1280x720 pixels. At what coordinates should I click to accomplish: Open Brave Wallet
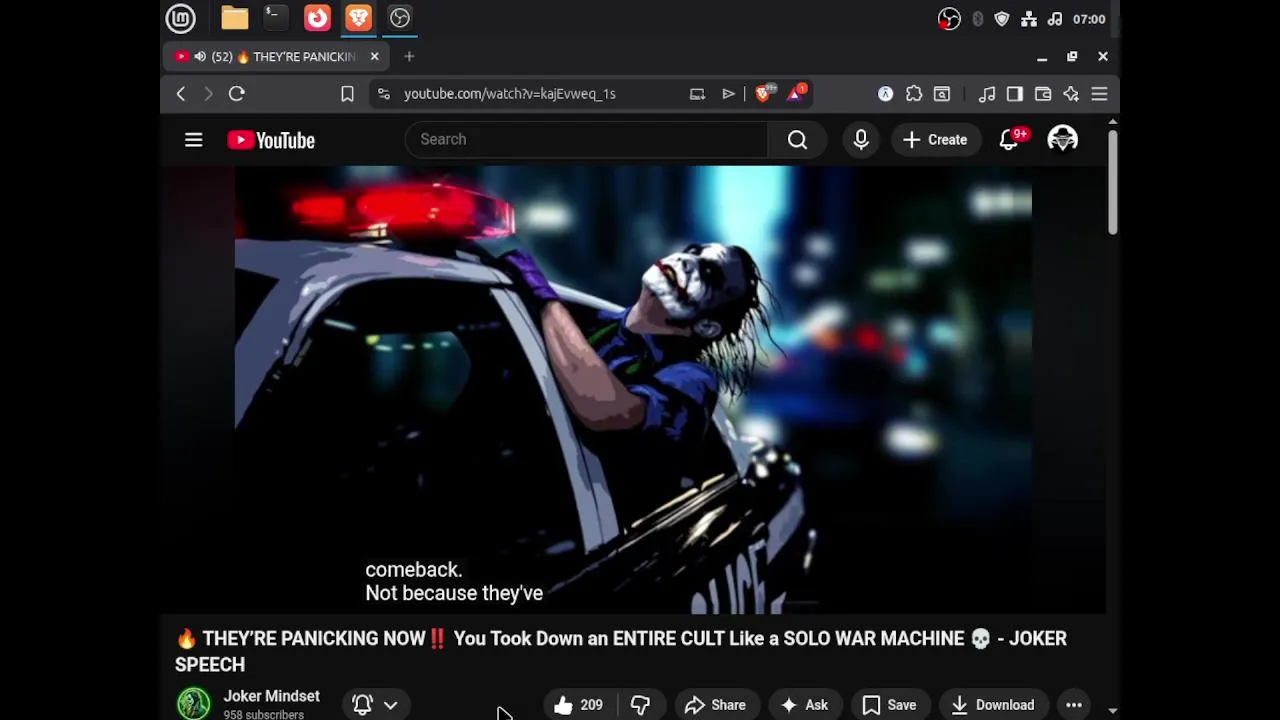click(x=1043, y=94)
